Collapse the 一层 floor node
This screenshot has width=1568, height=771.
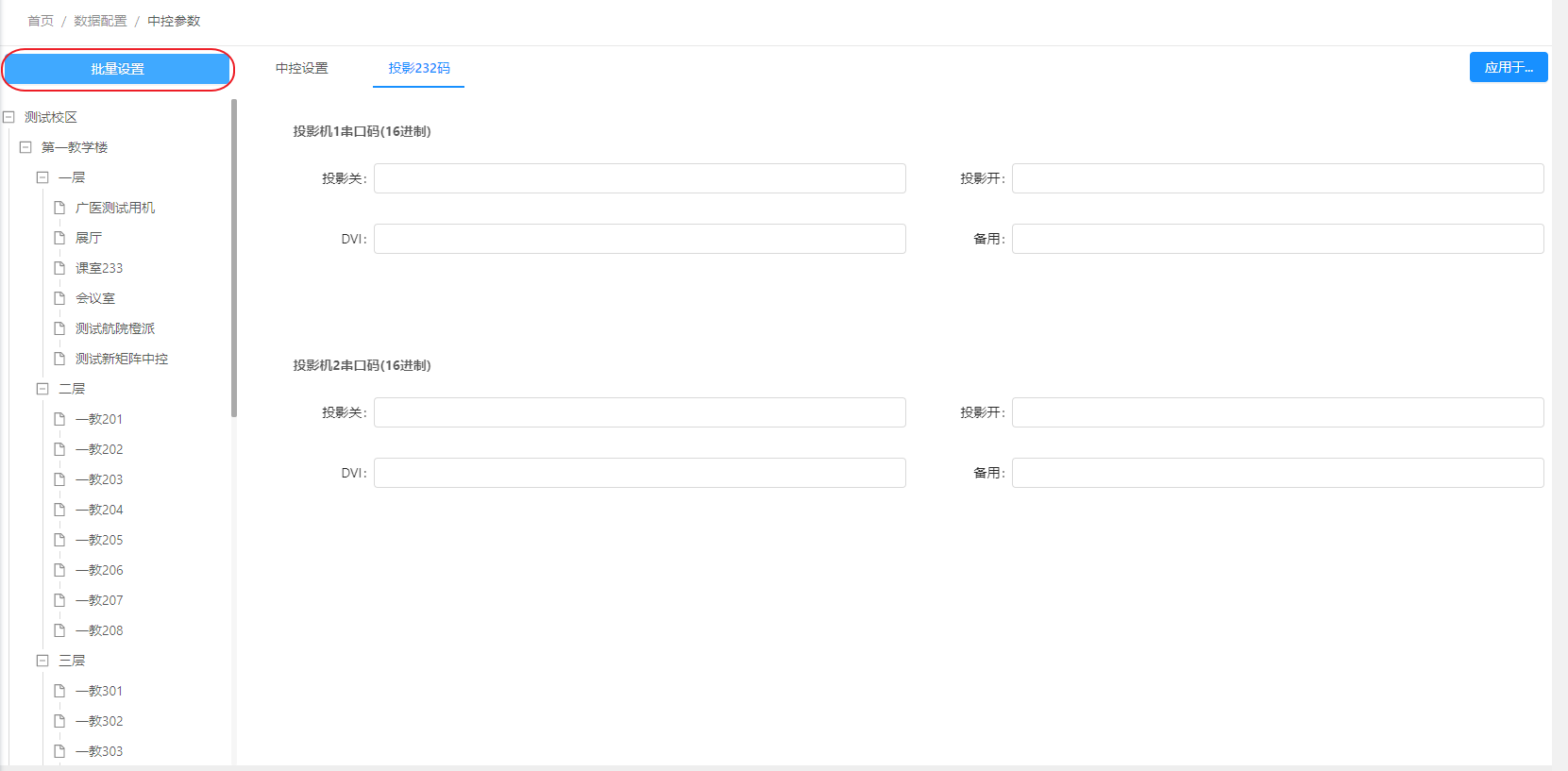point(42,177)
